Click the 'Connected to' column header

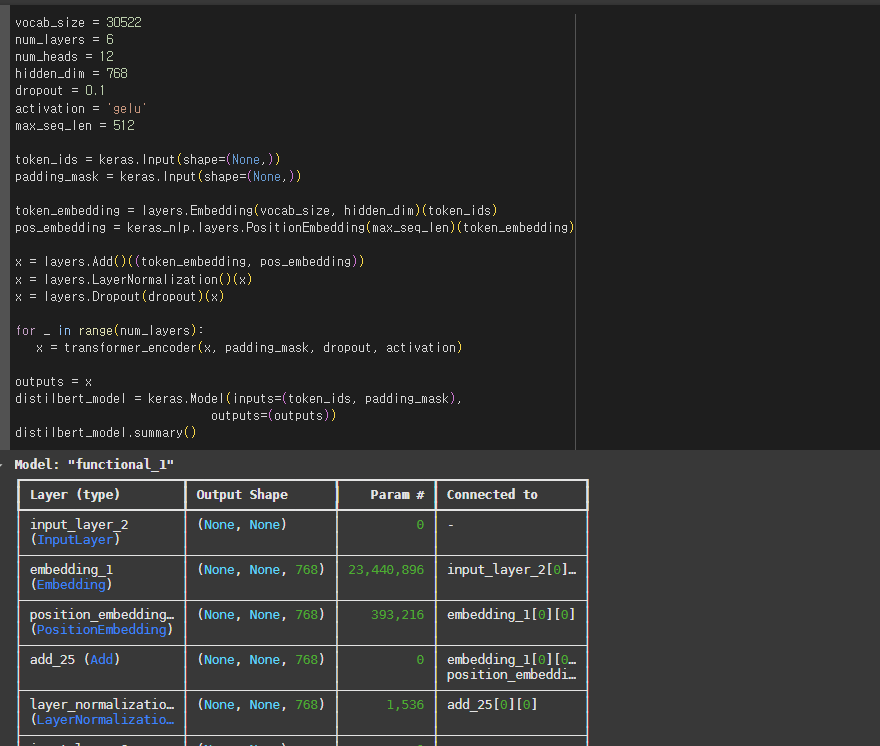492,495
